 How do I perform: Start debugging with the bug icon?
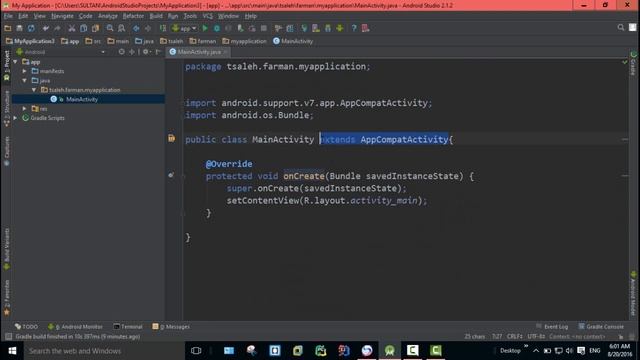point(217,28)
